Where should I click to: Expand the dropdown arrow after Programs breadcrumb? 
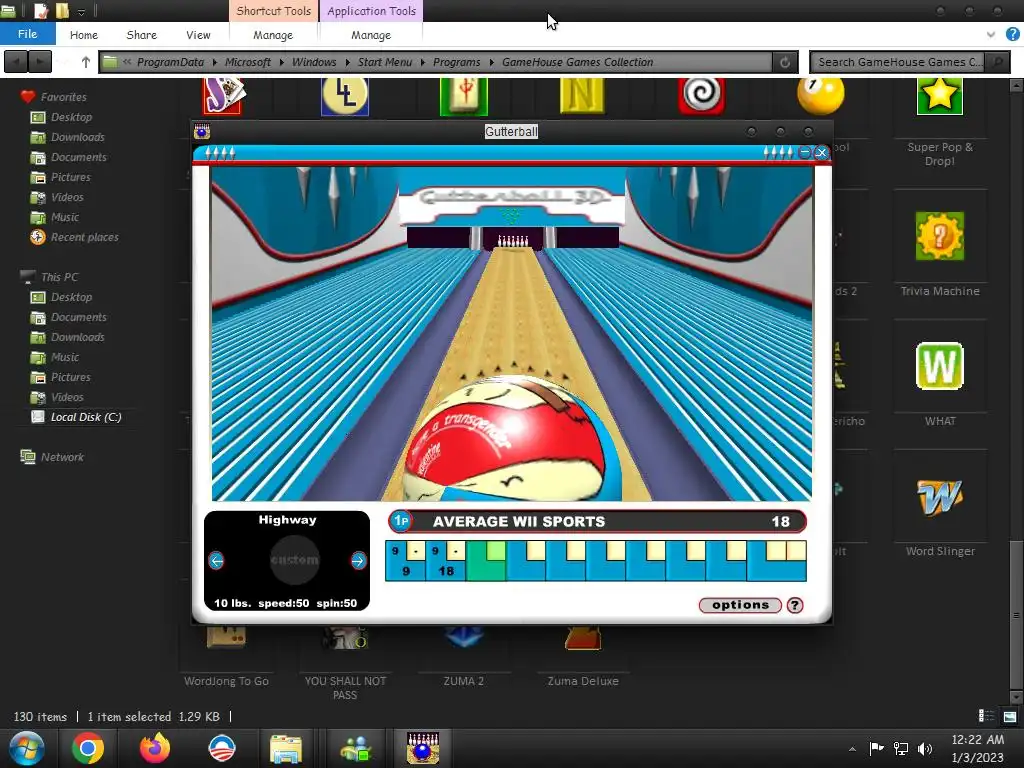click(x=492, y=62)
